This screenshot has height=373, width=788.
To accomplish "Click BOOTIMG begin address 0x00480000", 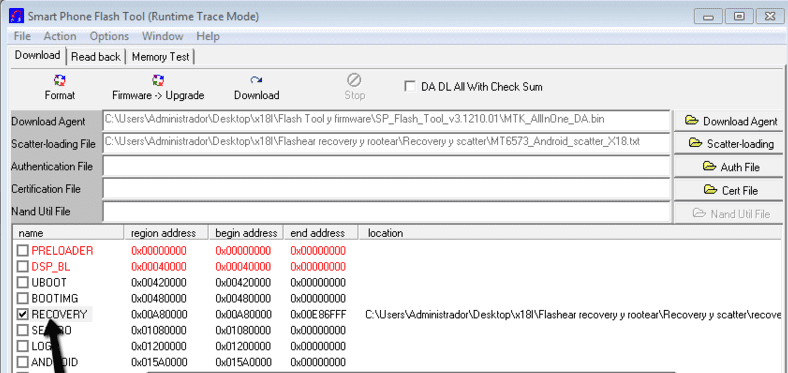I will tap(243, 299).
